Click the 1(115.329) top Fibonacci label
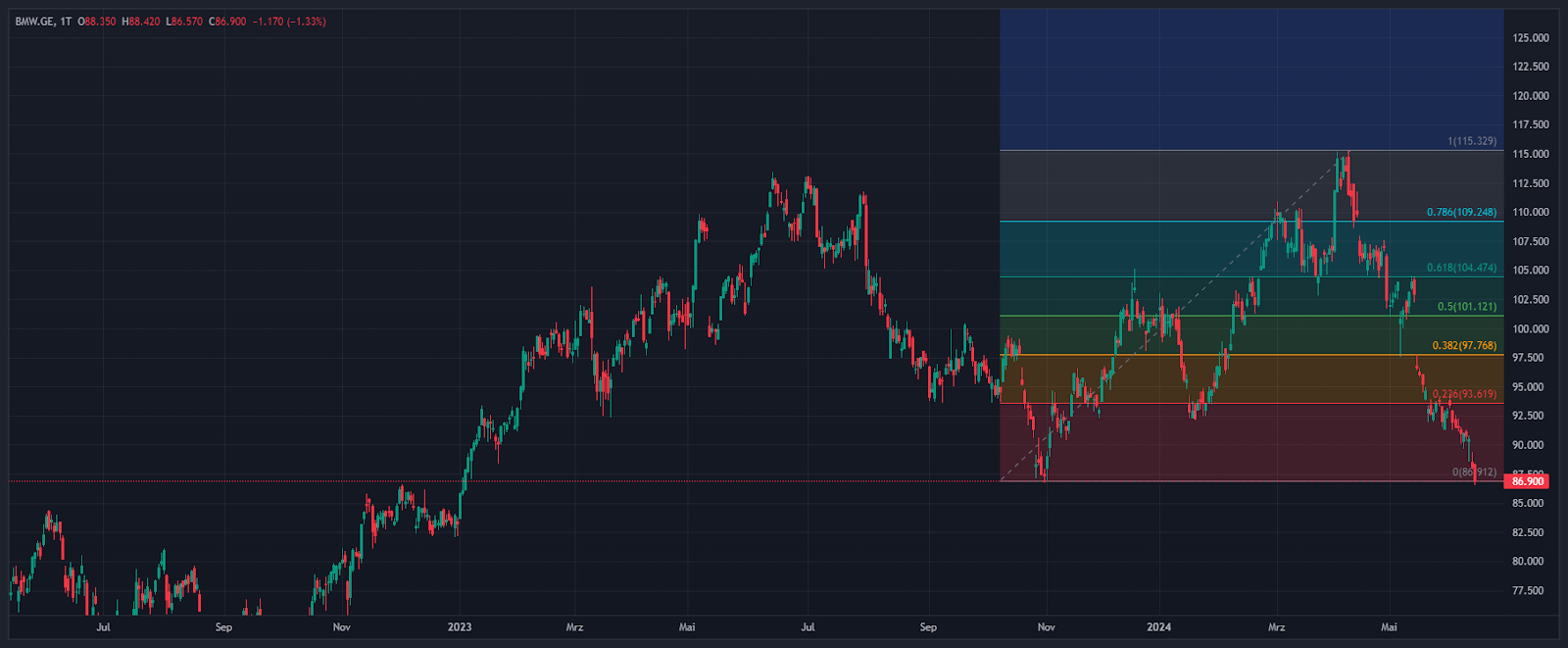This screenshot has height=648, width=1568. pos(1471,141)
